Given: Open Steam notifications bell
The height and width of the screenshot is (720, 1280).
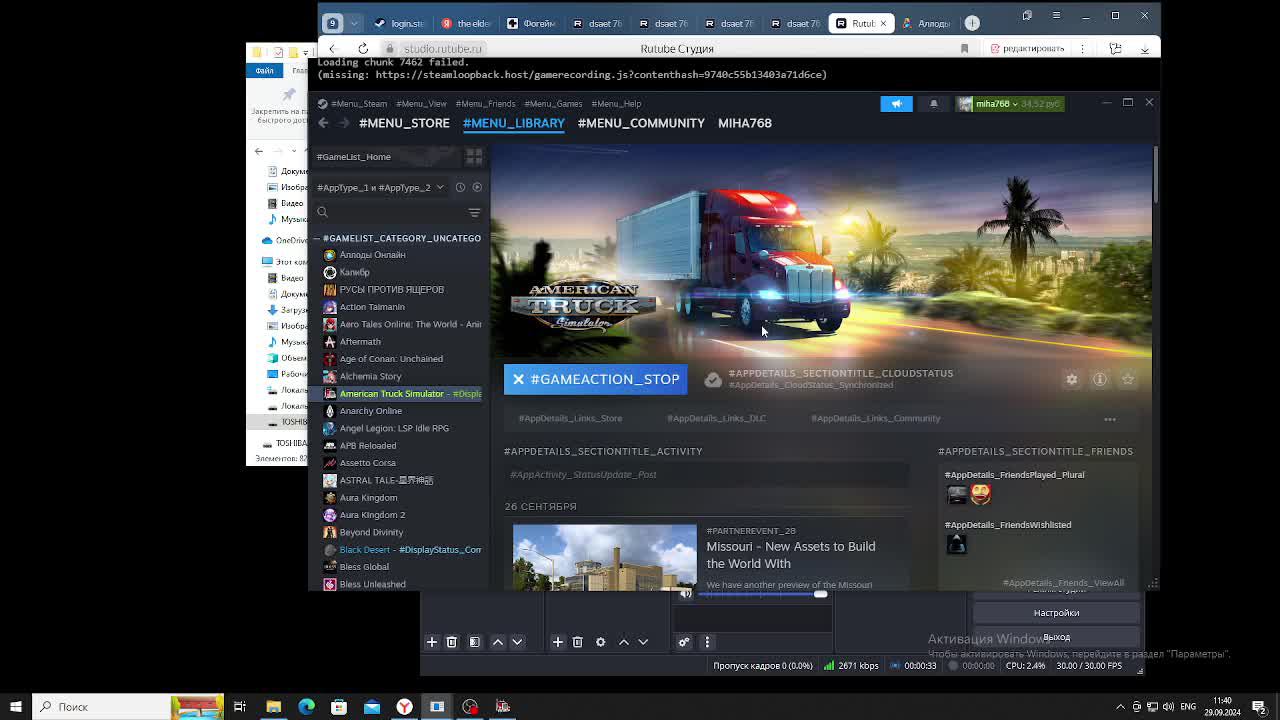Looking at the screenshot, I should [934, 104].
